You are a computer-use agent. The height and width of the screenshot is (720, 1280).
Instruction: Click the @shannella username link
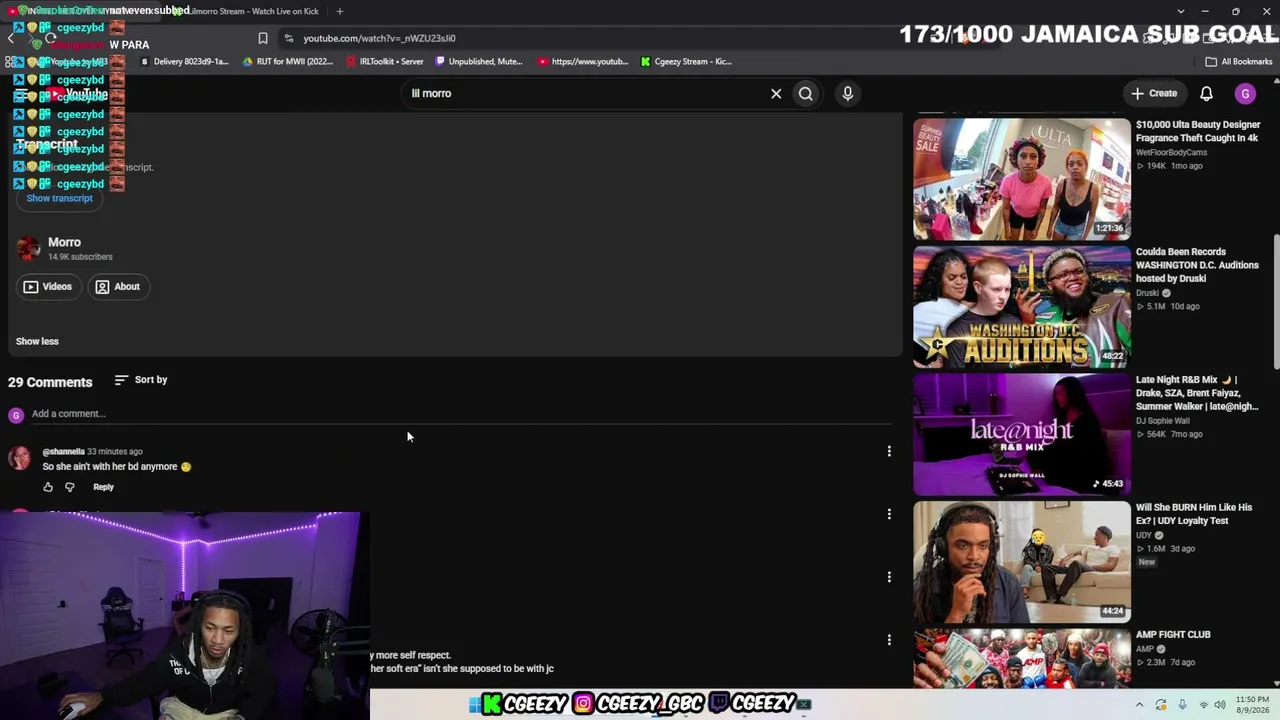(63, 452)
